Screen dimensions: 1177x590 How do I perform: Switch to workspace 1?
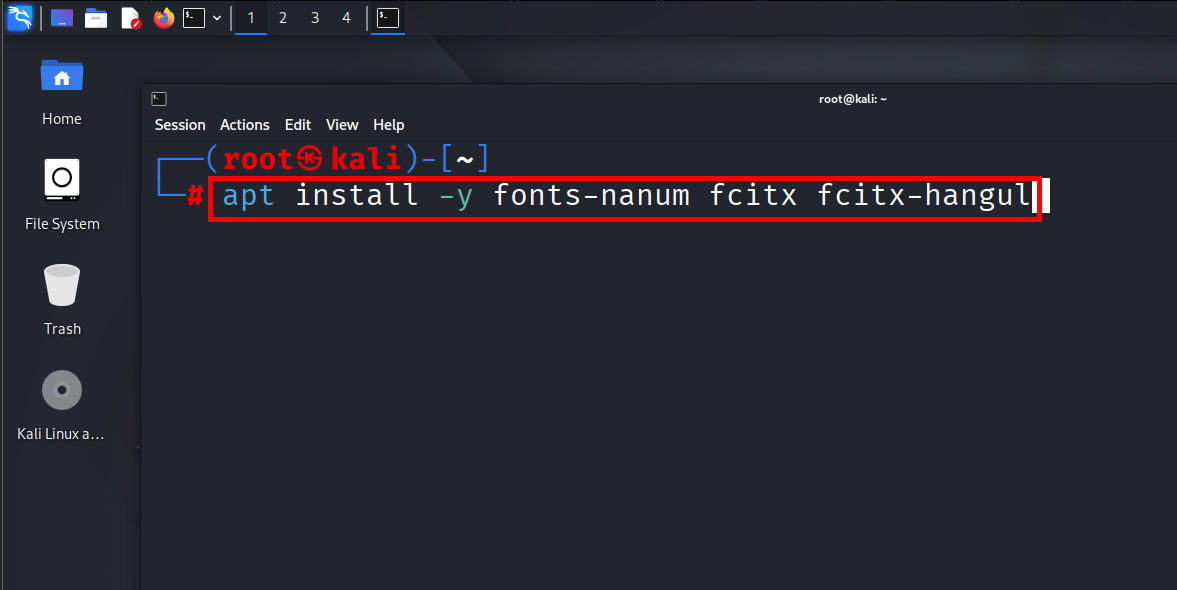tap(251, 18)
